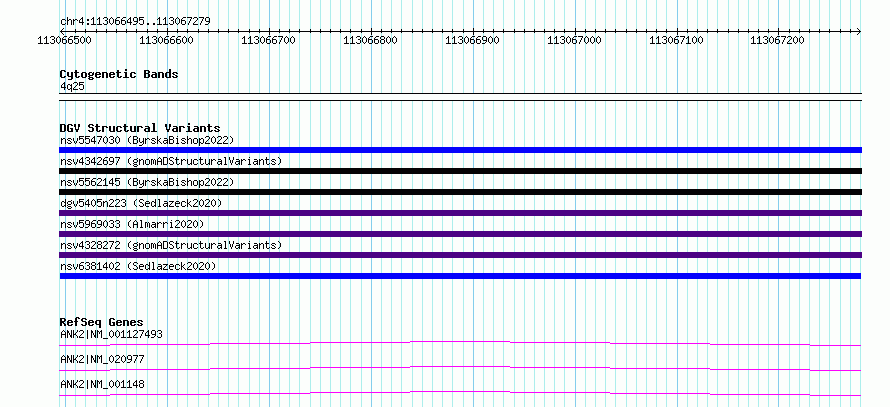Open gene ANK2|NM_020977 label
Screen dimensions: 890x407
click(102, 359)
